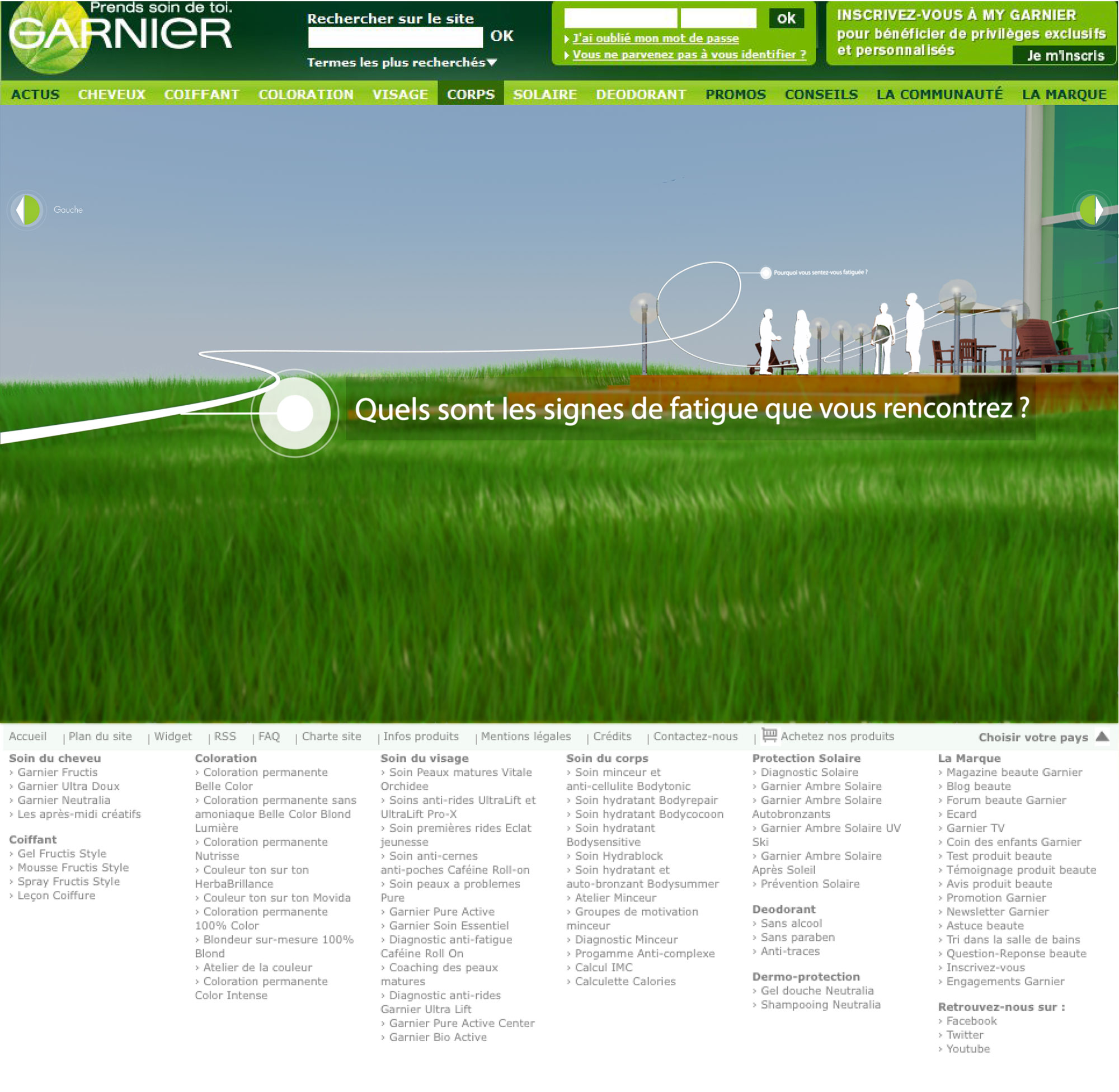Open 'Calculette Calories' link
Screen dimensions: 1119x1092
(x=625, y=981)
